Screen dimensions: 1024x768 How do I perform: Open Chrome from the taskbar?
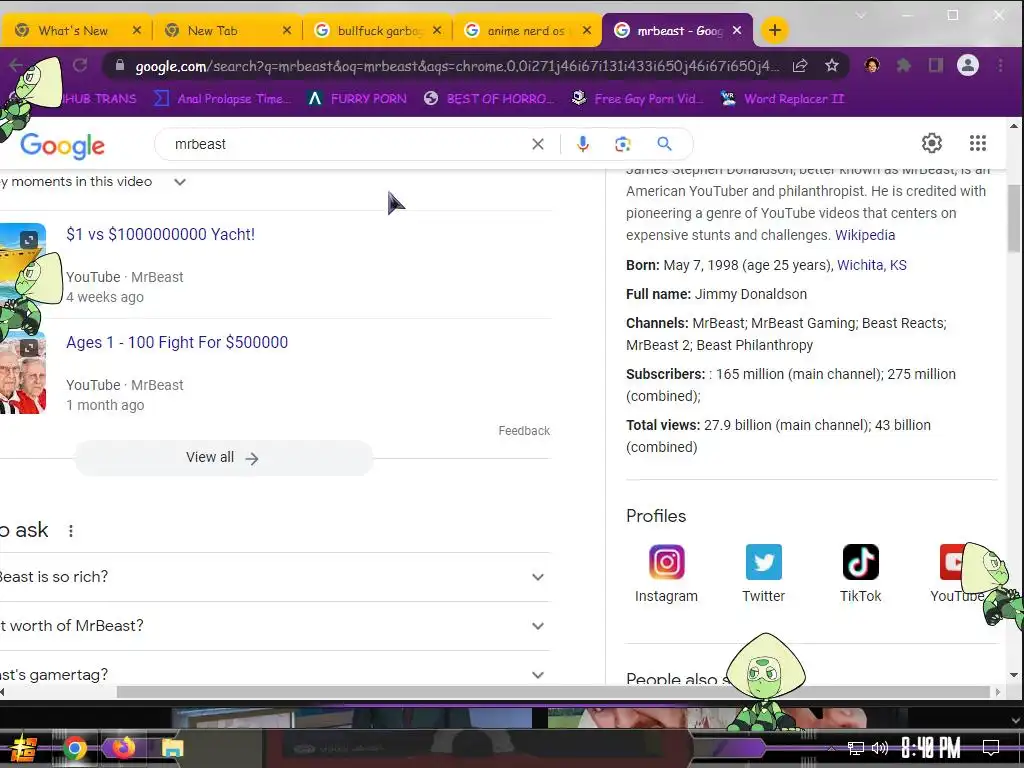pyautogui.click(x=75, y=748)
